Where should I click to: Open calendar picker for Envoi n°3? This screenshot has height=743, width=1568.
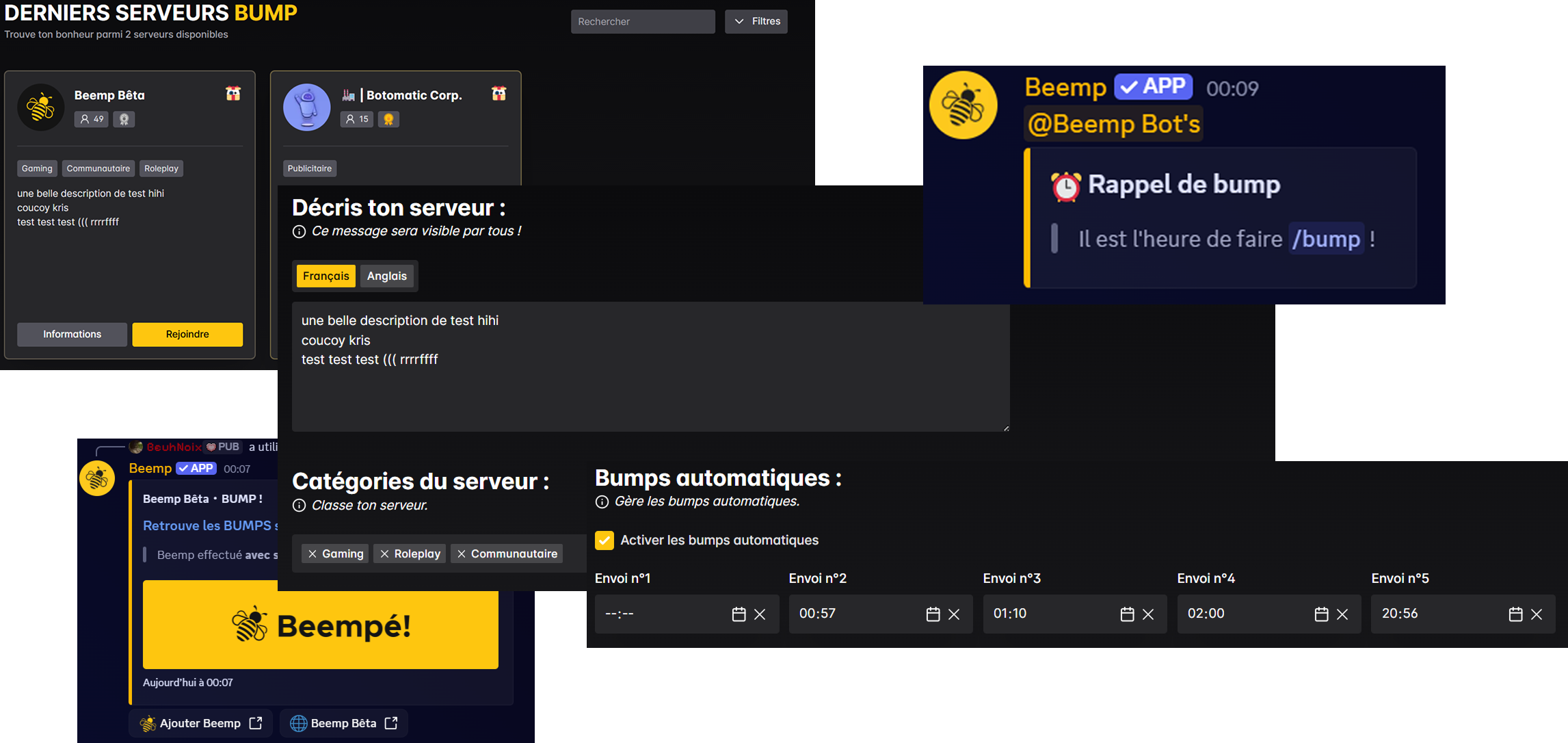click(1127, 614)
